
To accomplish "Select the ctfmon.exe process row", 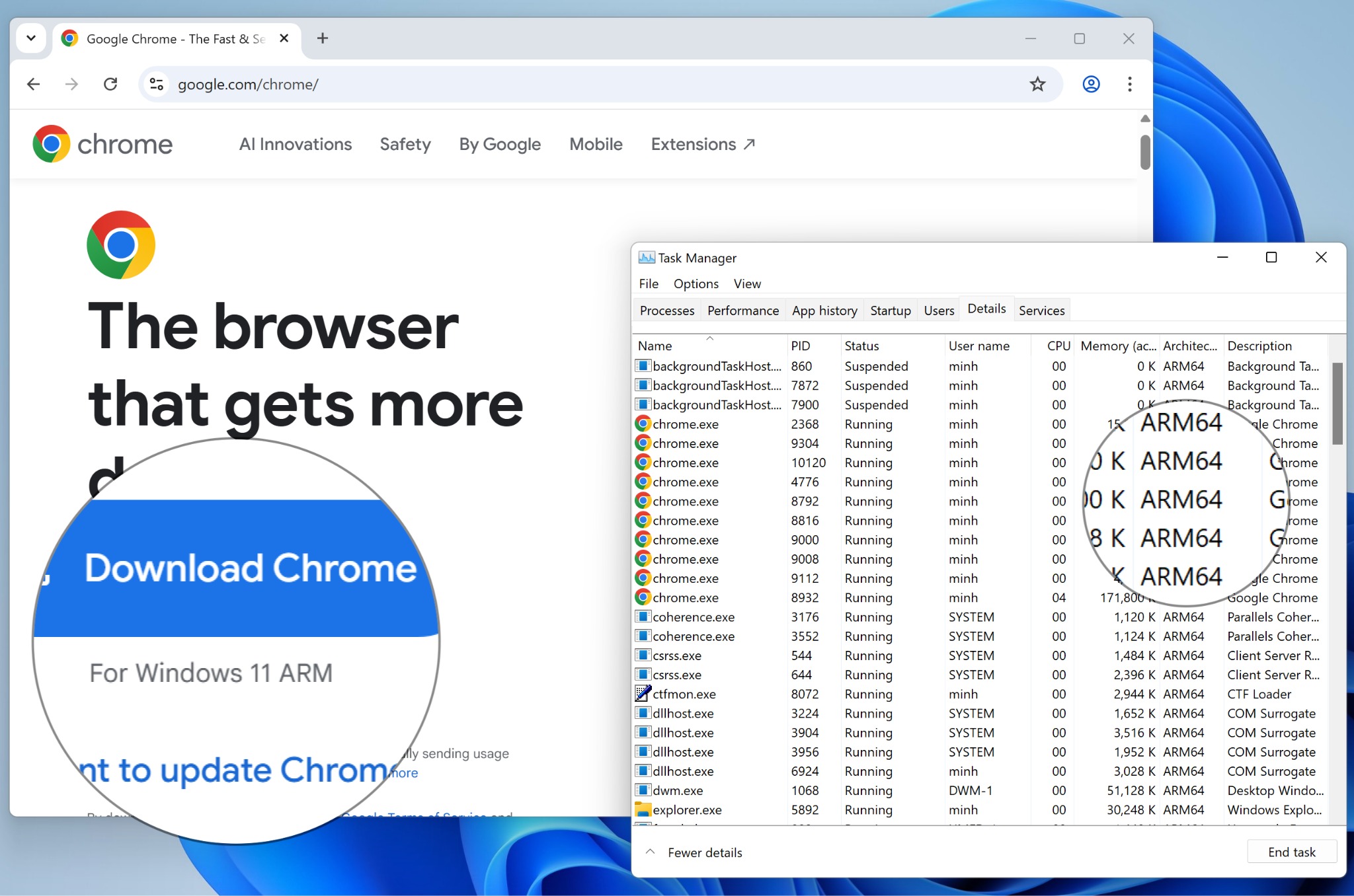I will (x=980, y=694).
